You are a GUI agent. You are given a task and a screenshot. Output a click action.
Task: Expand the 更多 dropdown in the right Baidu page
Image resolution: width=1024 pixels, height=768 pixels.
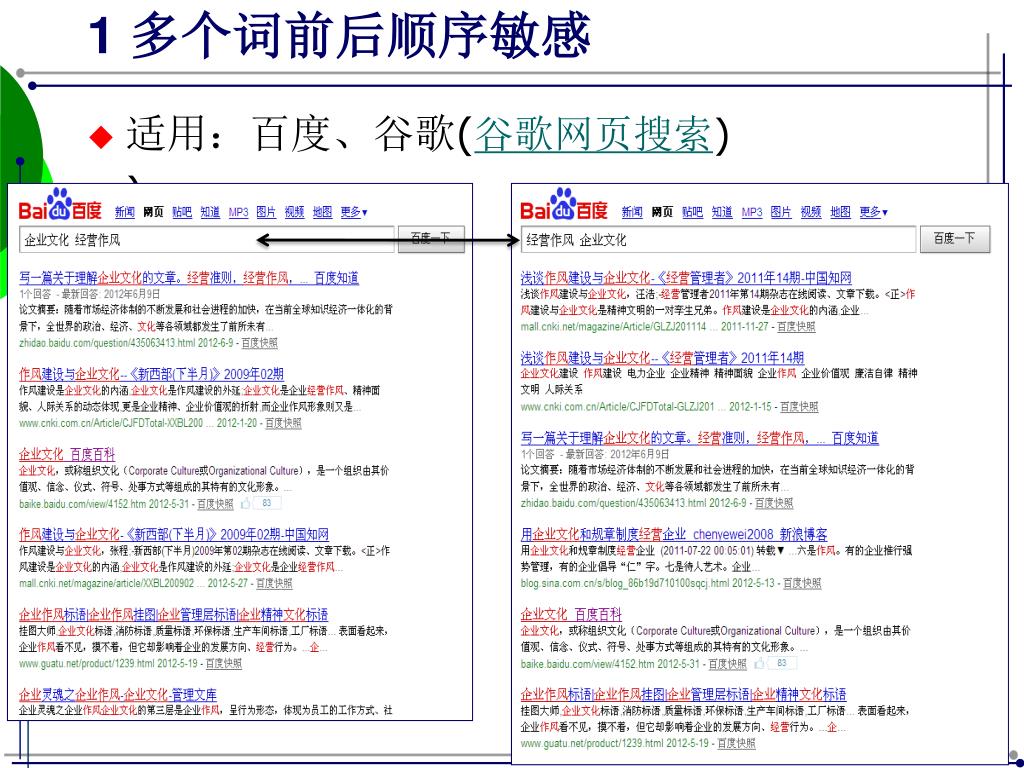[873, 212]
